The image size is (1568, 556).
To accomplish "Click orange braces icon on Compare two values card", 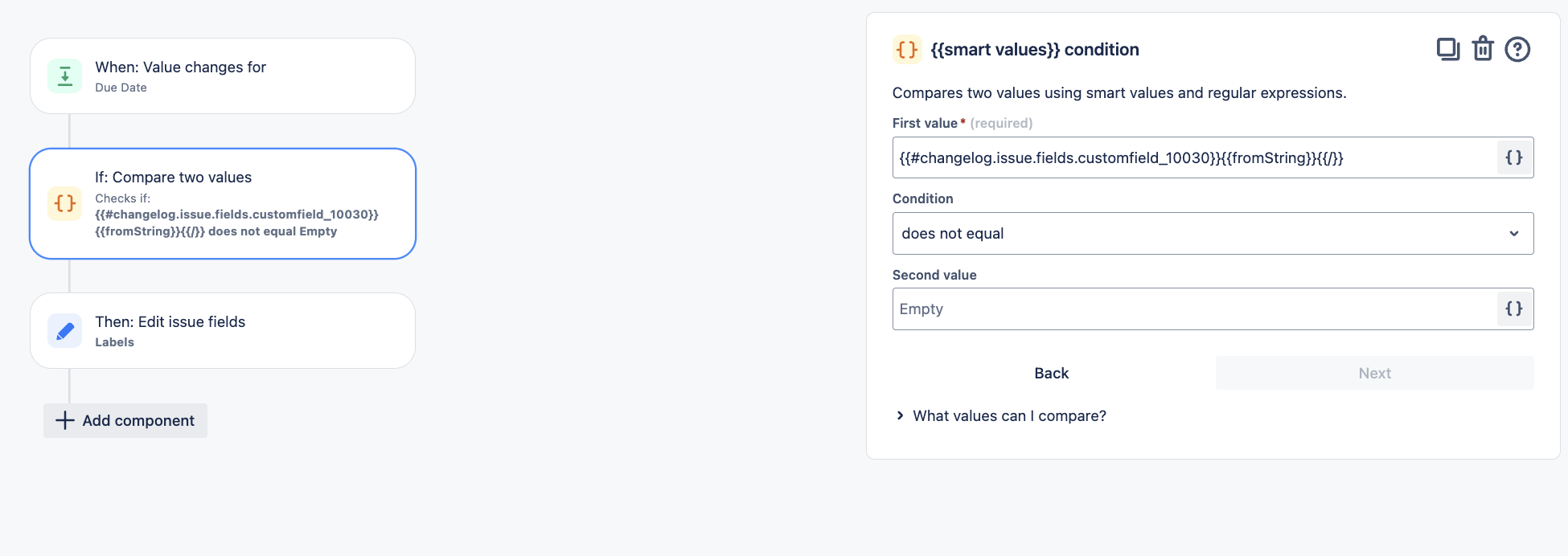I will pos(65,203).
